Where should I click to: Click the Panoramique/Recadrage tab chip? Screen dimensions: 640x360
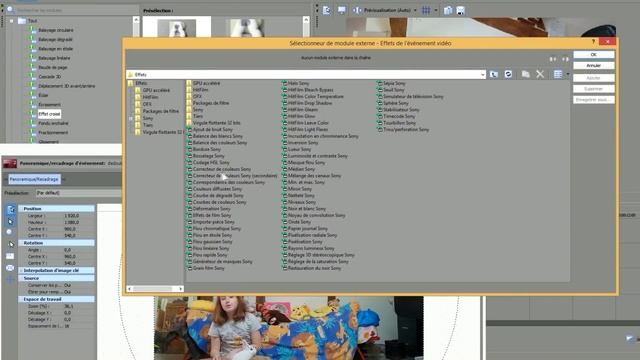(34, 179)
